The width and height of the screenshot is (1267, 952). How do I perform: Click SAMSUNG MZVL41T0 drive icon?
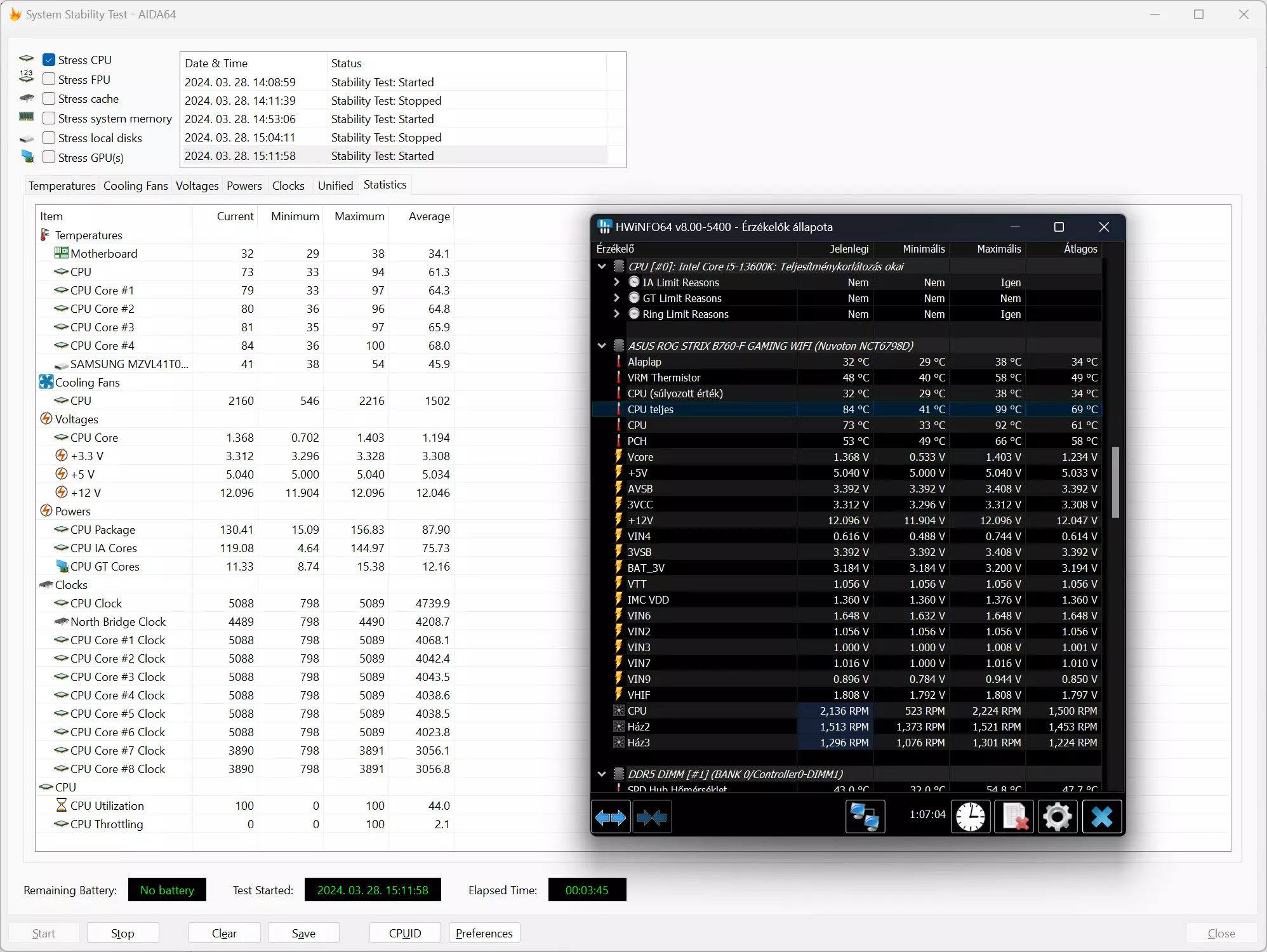pos(61,365)
